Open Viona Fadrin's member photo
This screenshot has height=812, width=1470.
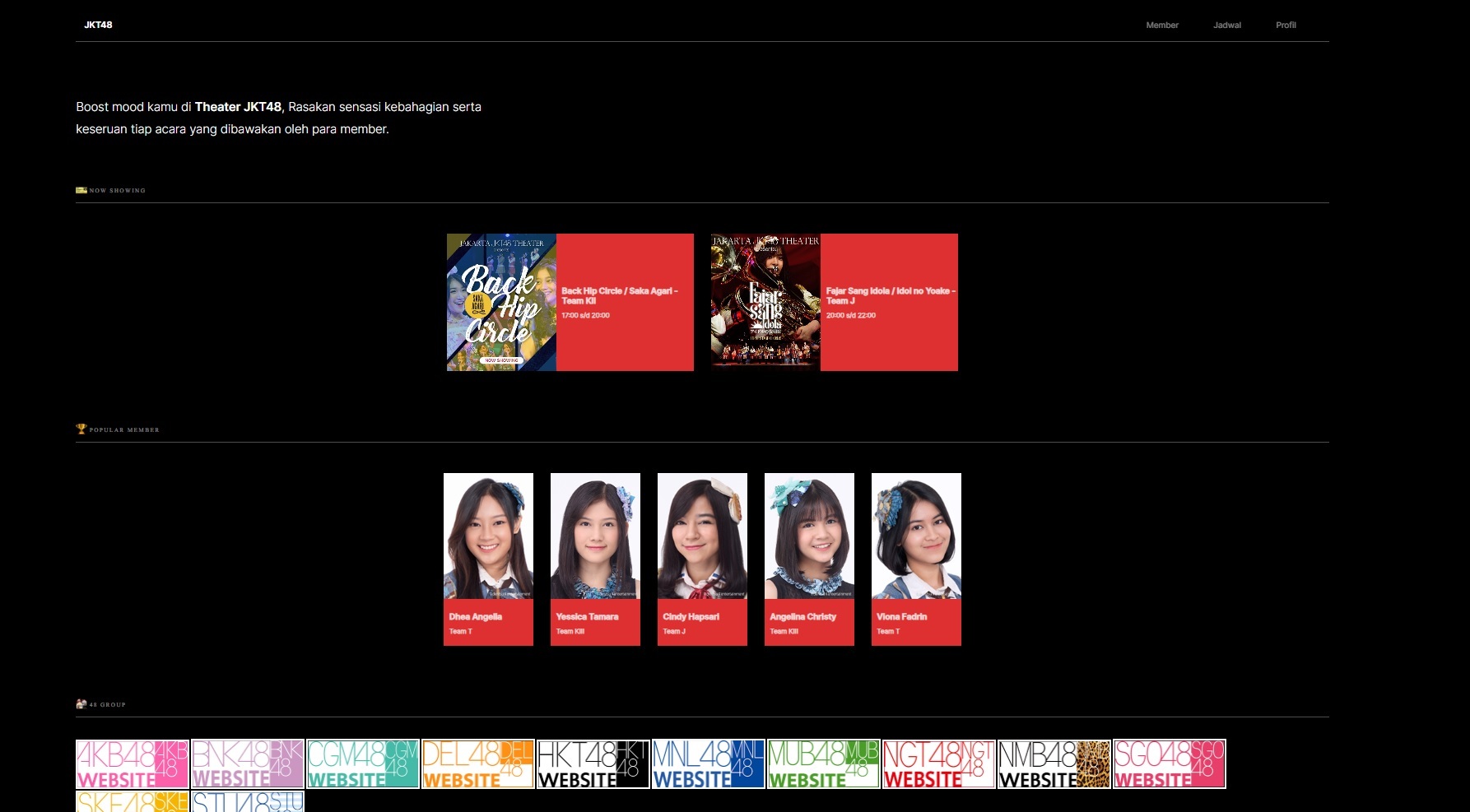click(916, 536)
